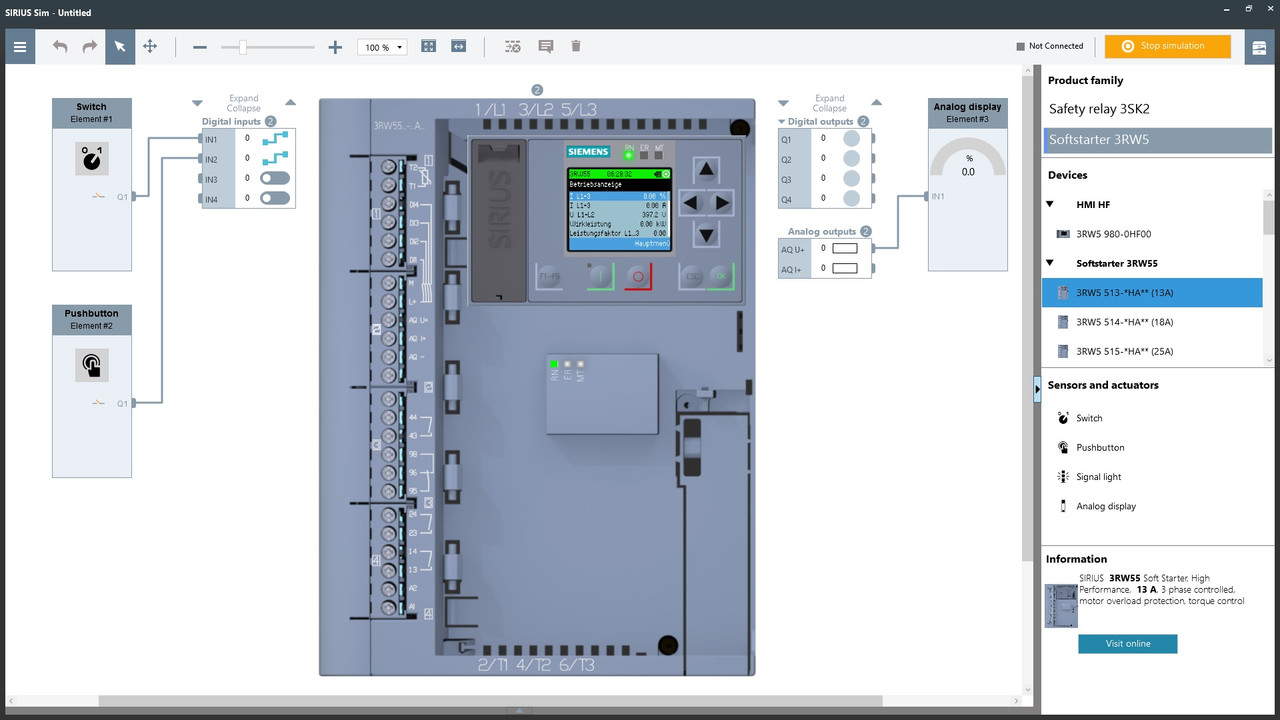Click the trash delete icon
The image size is (1280, 720).
(576, 46)
